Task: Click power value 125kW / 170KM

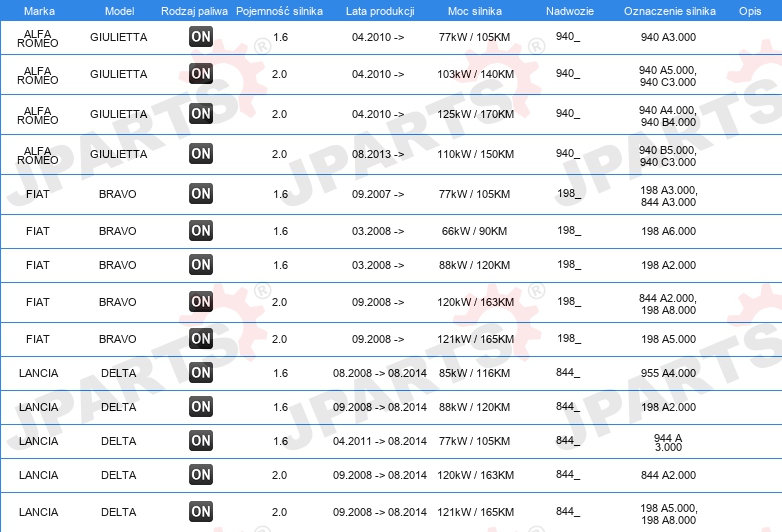Action: click(x=475, y=114)
